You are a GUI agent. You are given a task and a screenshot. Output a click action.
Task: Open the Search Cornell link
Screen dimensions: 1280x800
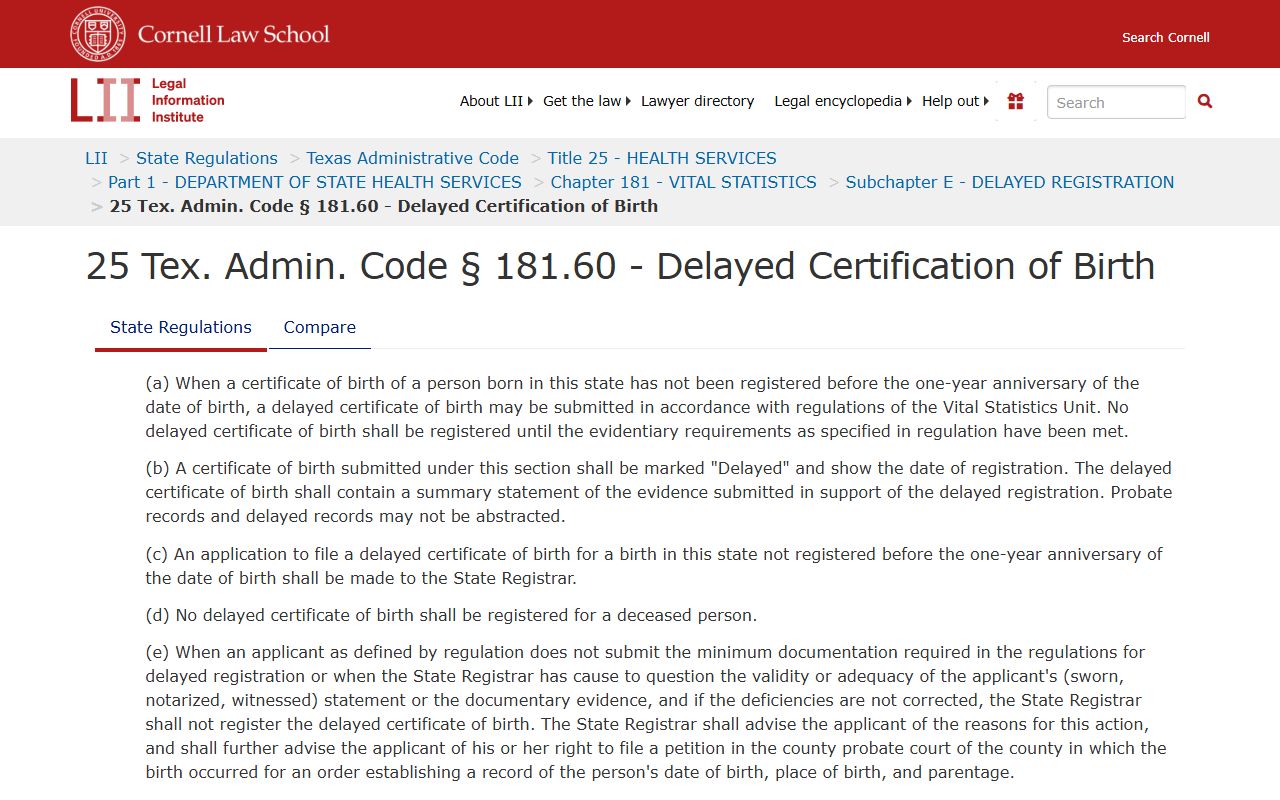click(x=1166, y=37)
